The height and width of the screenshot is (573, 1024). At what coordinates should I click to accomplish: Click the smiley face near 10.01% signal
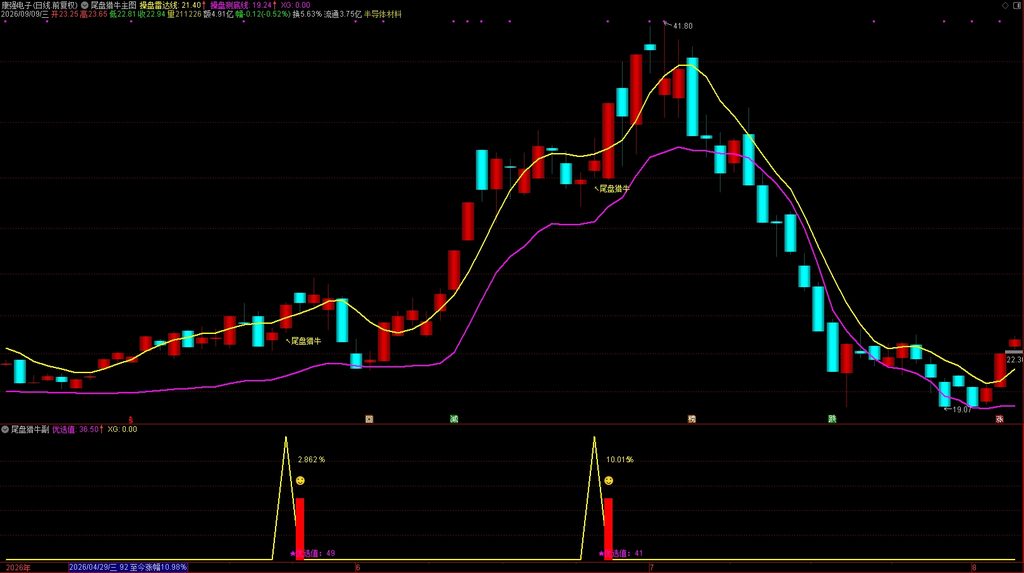(x=609, y=481)
